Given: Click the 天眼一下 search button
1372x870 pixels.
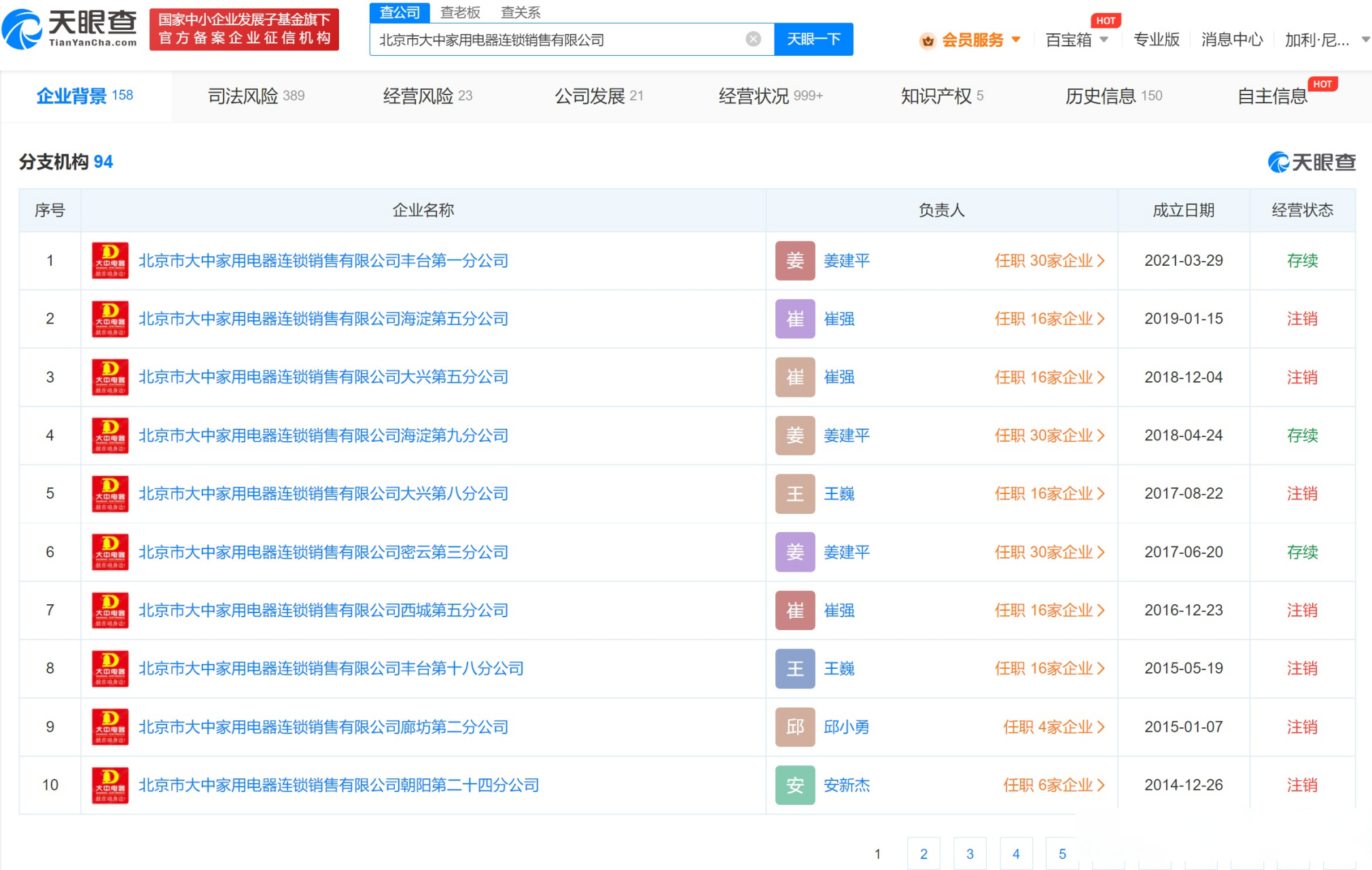Looking at the screenshot, I should (813, 39).
